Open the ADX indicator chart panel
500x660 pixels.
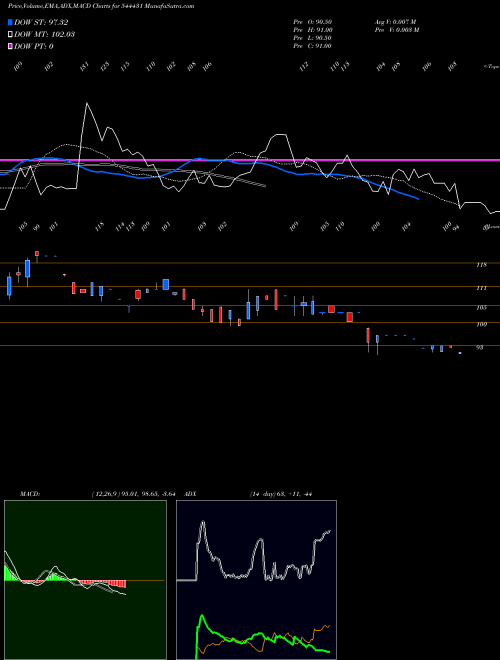point(256,580)
